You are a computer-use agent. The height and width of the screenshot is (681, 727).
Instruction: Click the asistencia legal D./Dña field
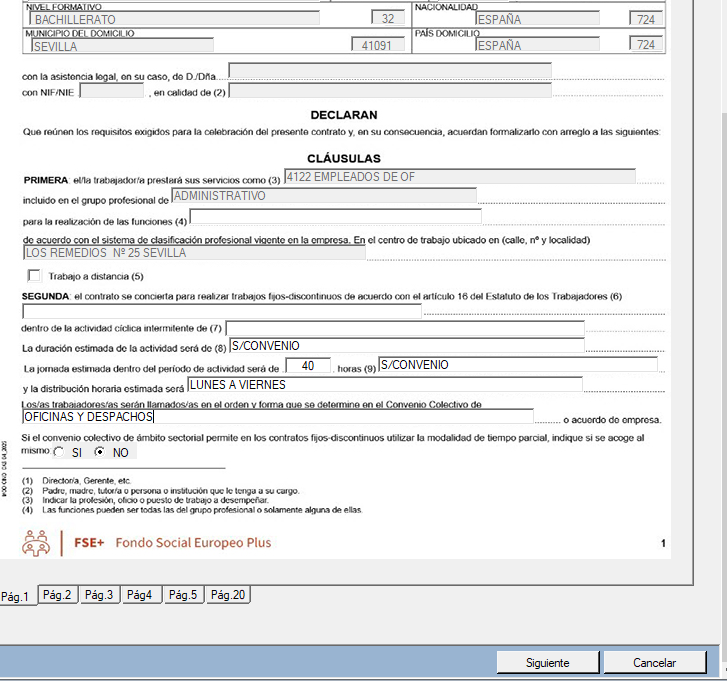390,71
